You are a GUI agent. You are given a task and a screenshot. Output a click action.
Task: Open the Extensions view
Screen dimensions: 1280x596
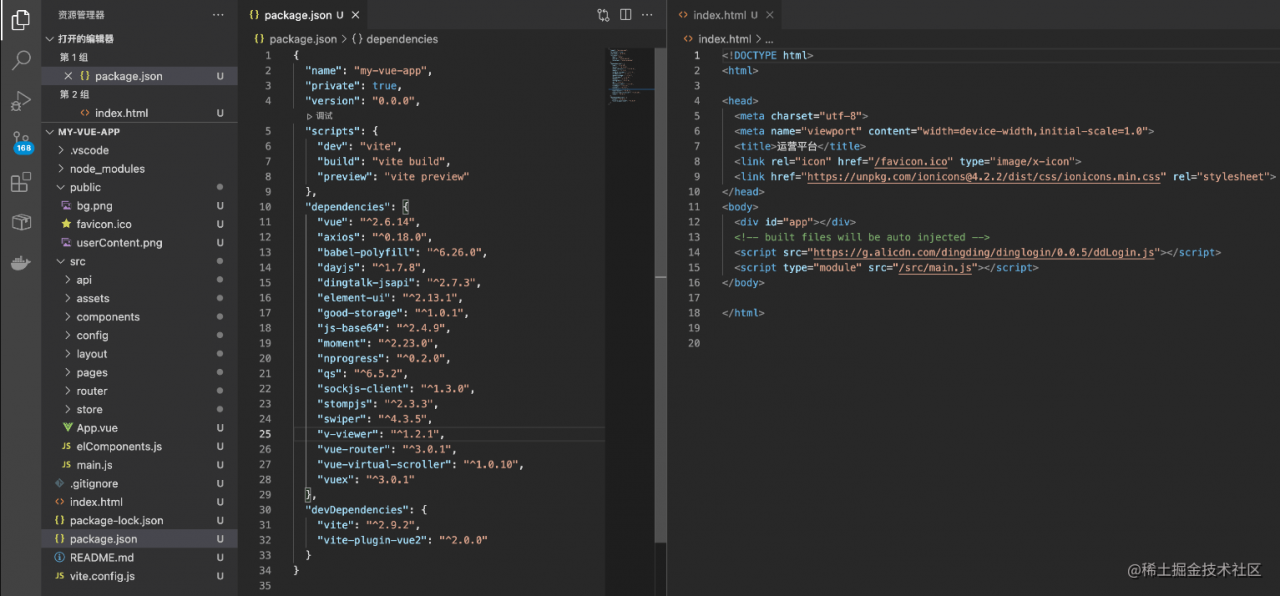[x=20, y=183]
